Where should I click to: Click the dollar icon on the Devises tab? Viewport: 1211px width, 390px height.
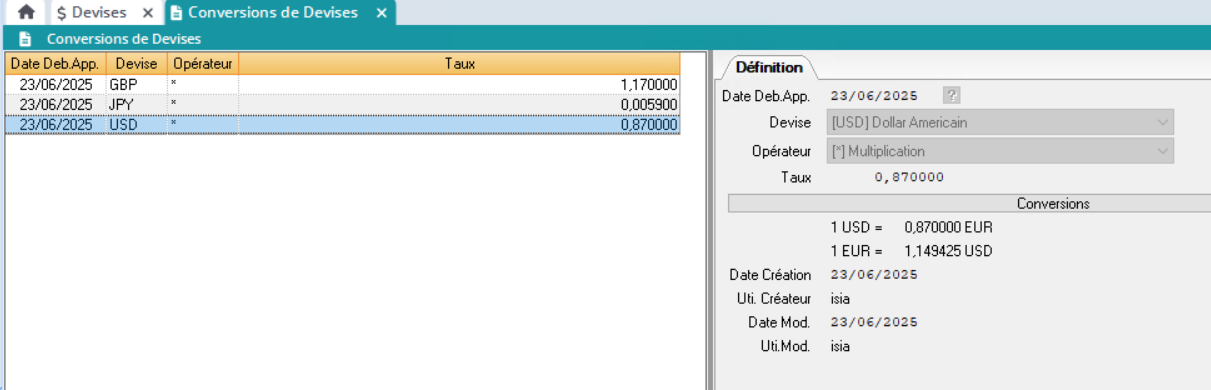coord(61,13)
